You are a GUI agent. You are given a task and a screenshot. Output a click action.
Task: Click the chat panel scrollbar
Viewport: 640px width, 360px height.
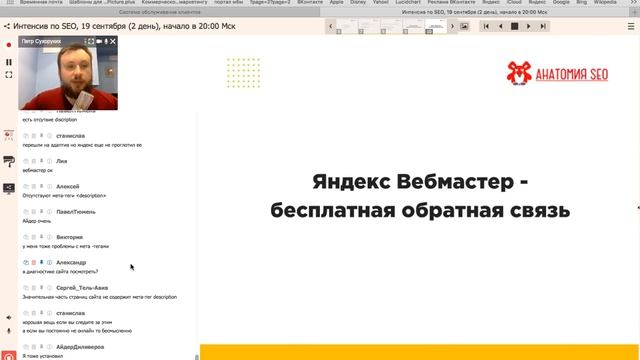[196, 357]
